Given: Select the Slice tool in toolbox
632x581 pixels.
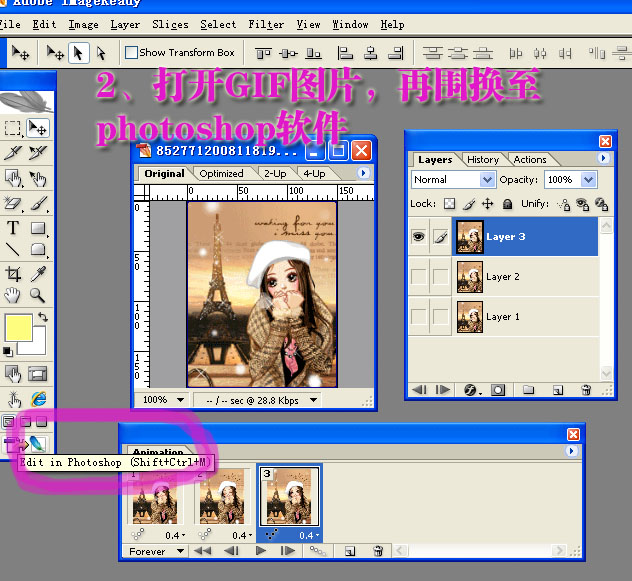Looking at the screenshot, I should pos(13,152).
